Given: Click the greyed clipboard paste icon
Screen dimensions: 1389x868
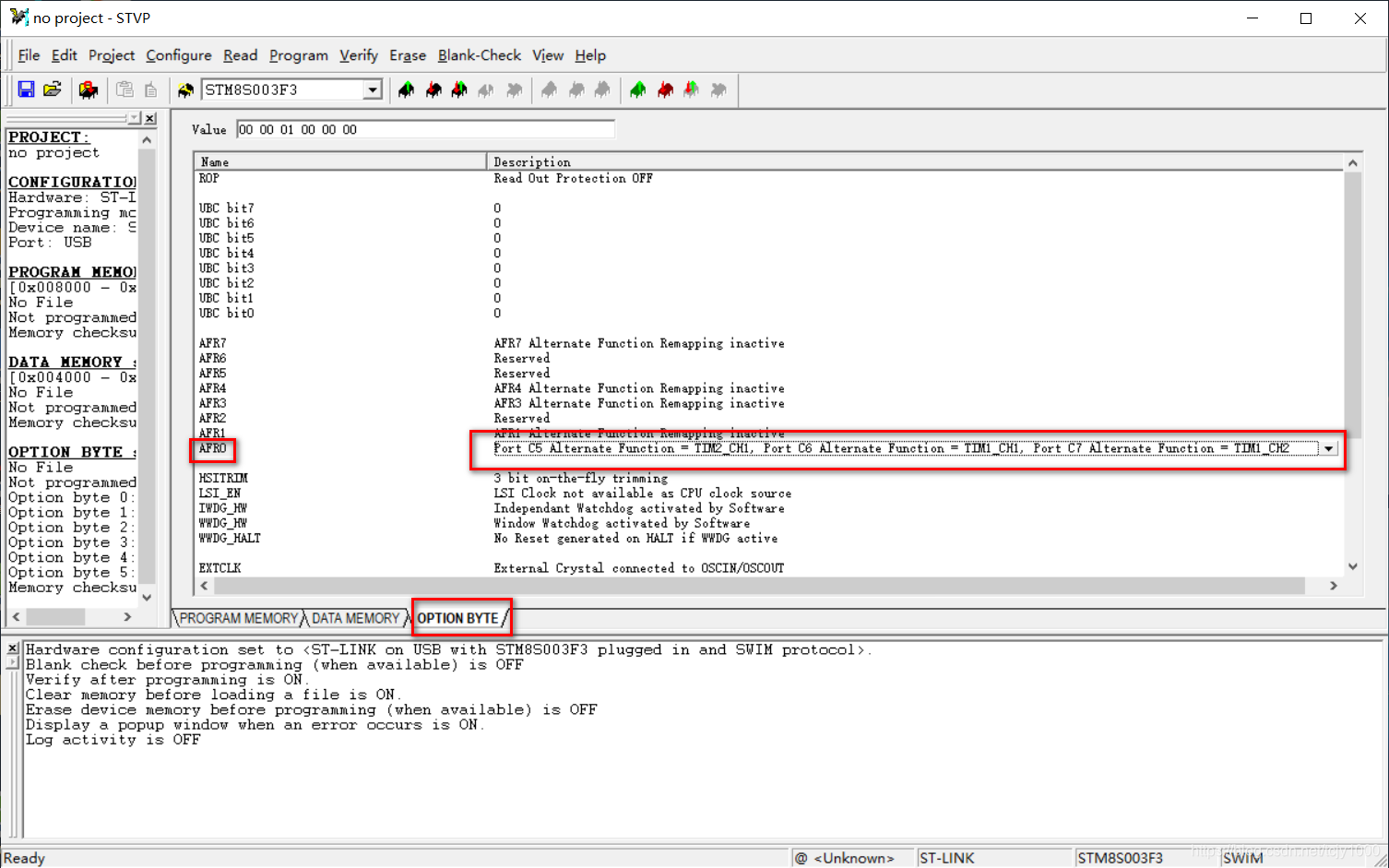Looking at the screenshot, I should click(125, 89).
